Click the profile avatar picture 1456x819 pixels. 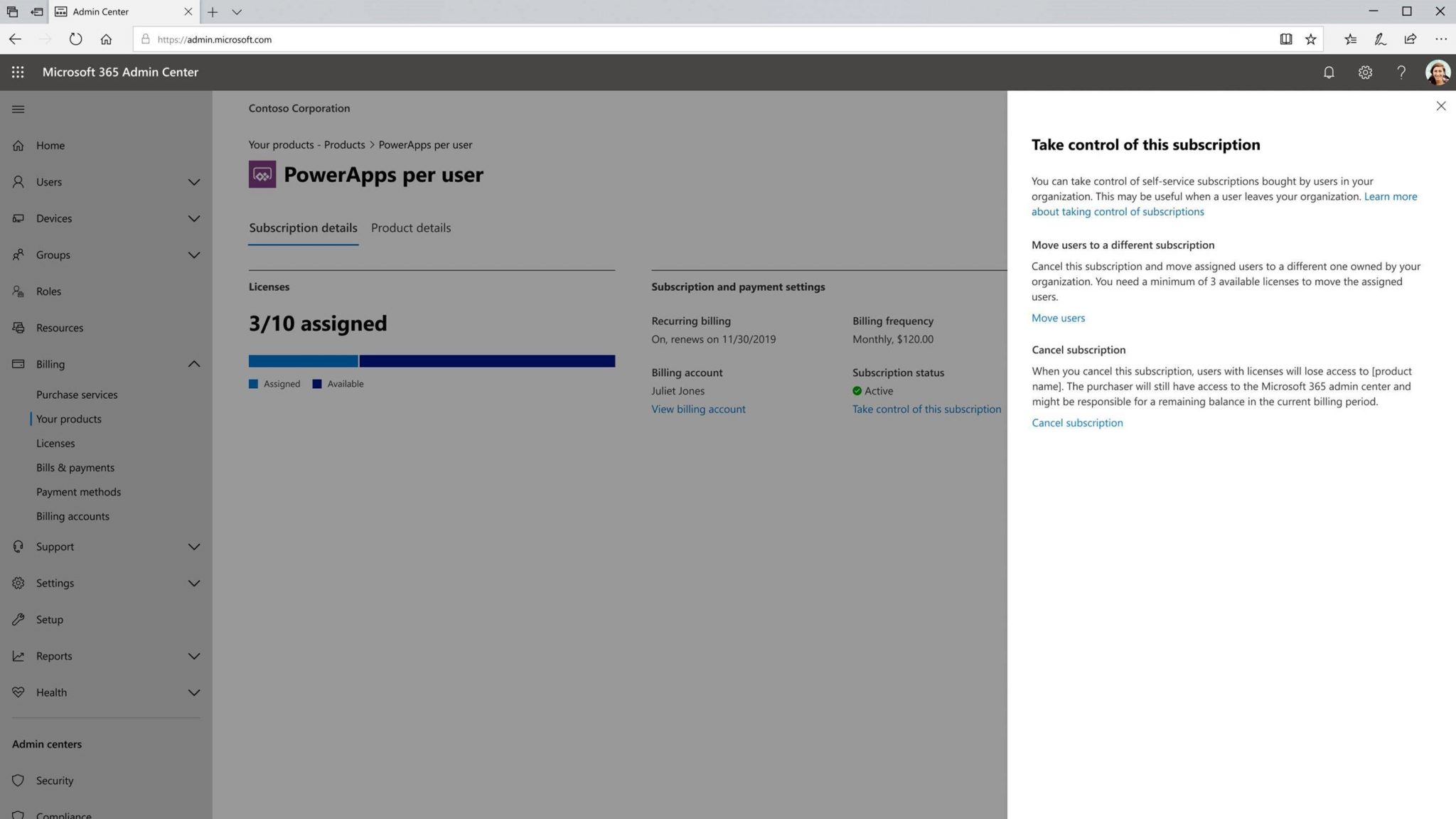[1437, 72]
